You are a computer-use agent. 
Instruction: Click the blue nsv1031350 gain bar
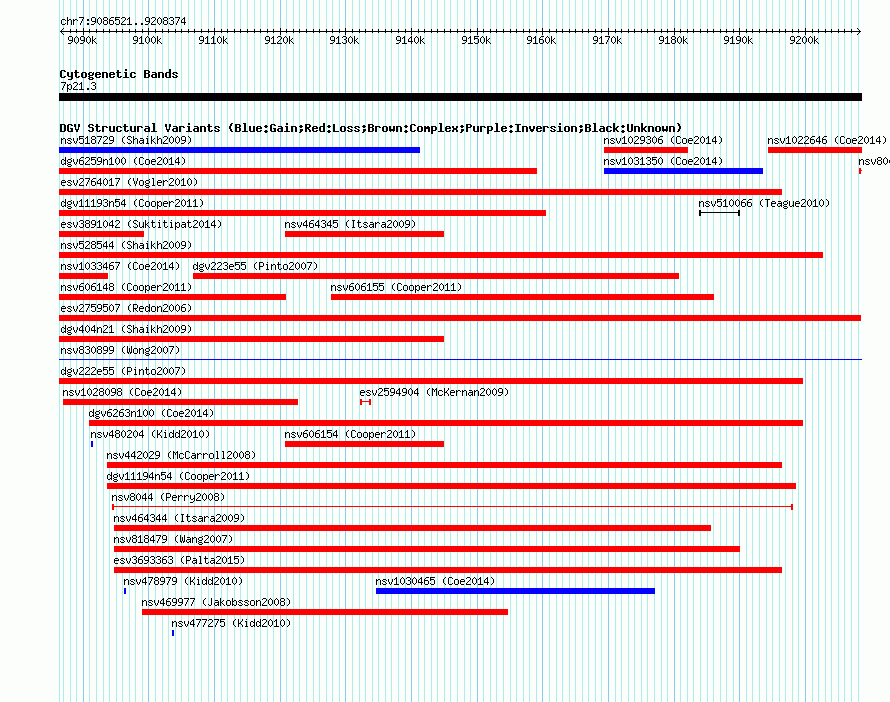[683, 171]
